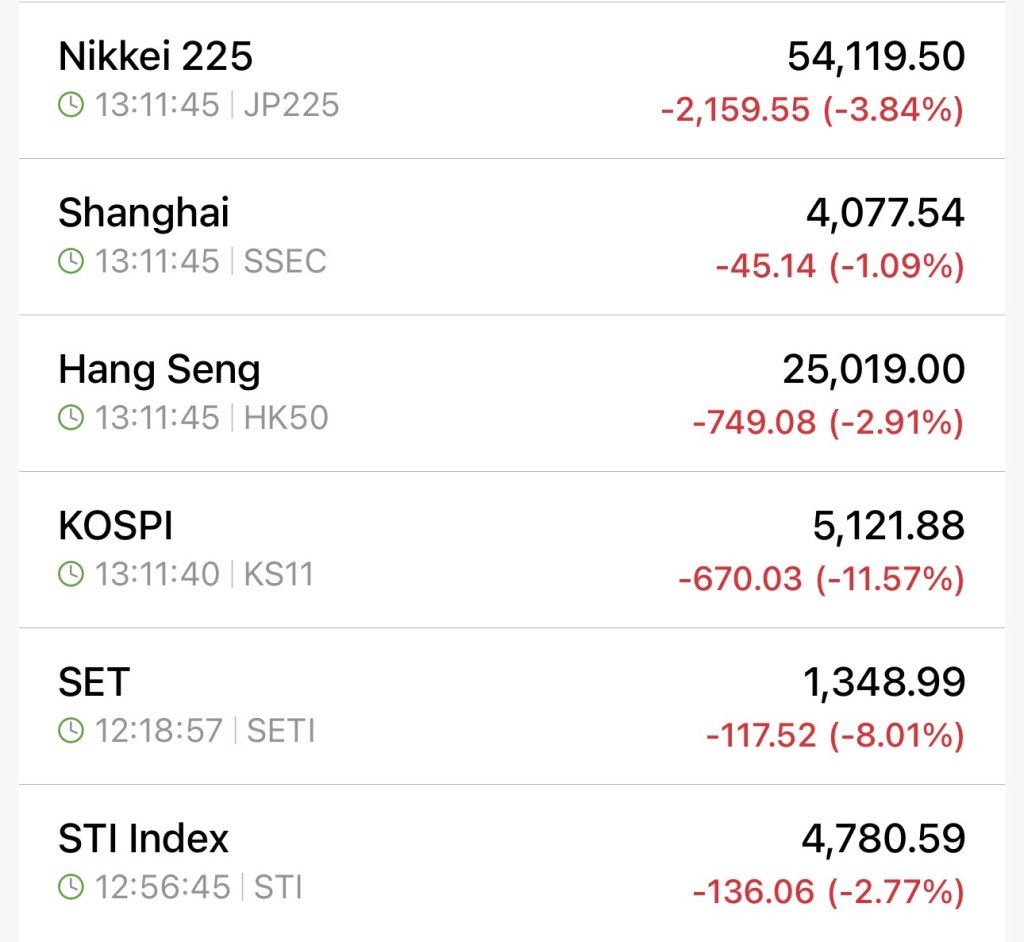Click the JP225 ticker symbol
The height and width of the screenshot is (942, 1024).
point(291,105)
